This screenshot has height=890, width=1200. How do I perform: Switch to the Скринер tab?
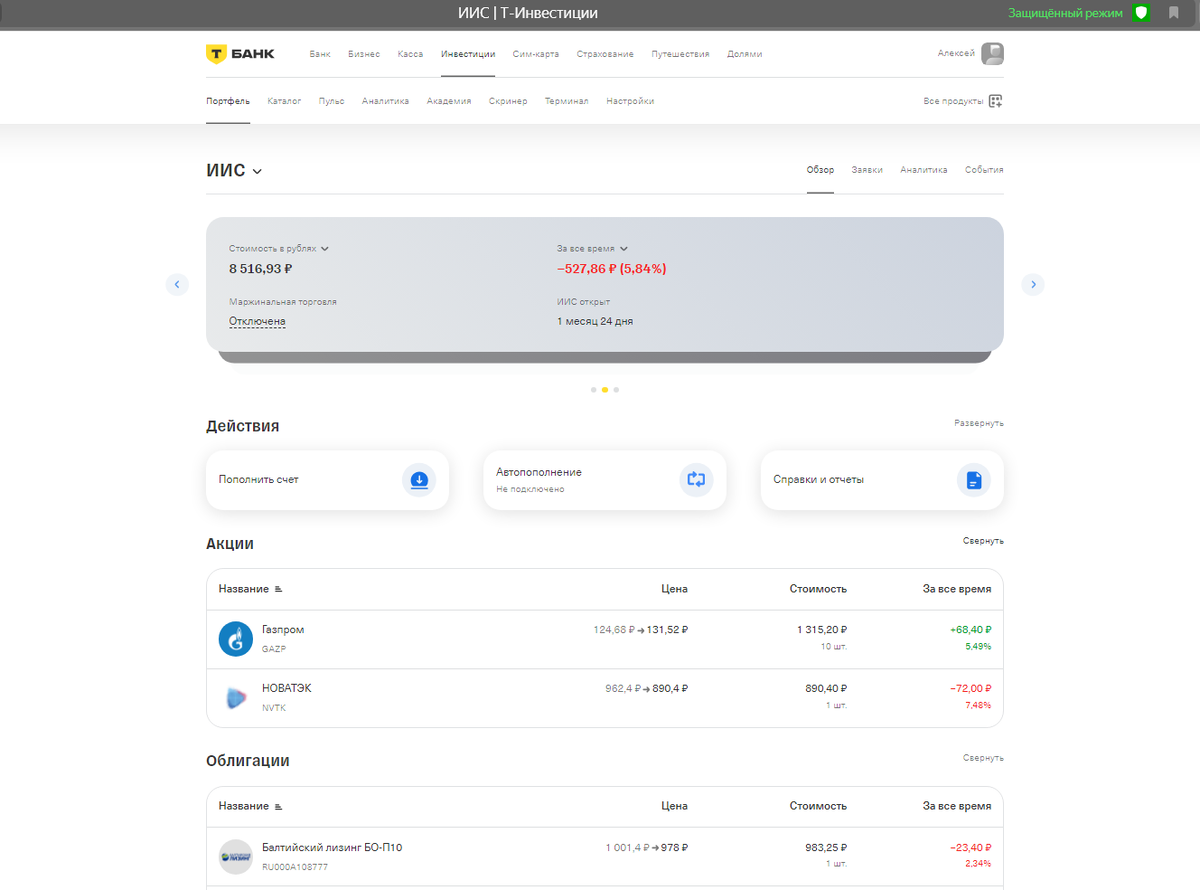click(508, 101)
